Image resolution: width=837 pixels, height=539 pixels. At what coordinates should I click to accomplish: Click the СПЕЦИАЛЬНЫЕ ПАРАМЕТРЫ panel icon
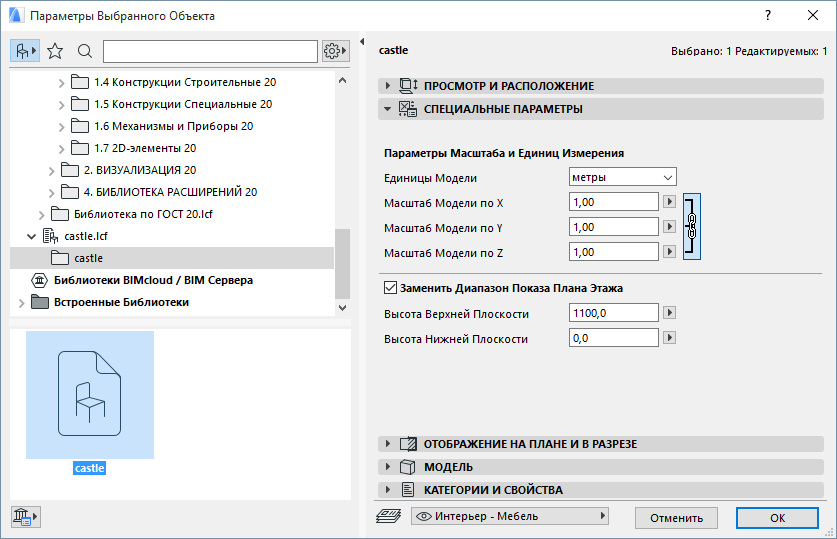(x=408, y=109)
